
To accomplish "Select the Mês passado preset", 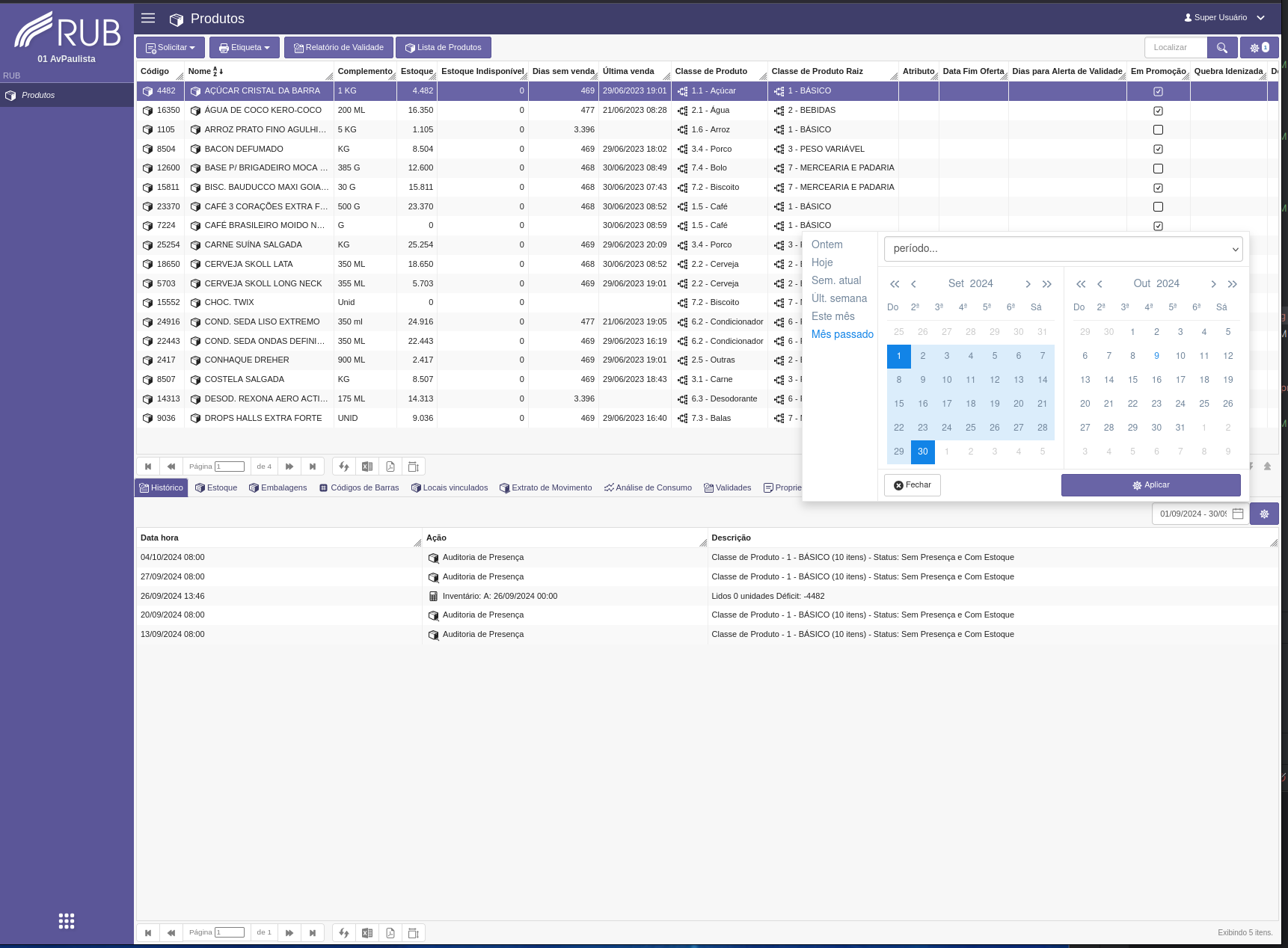I will click(842, 334).
